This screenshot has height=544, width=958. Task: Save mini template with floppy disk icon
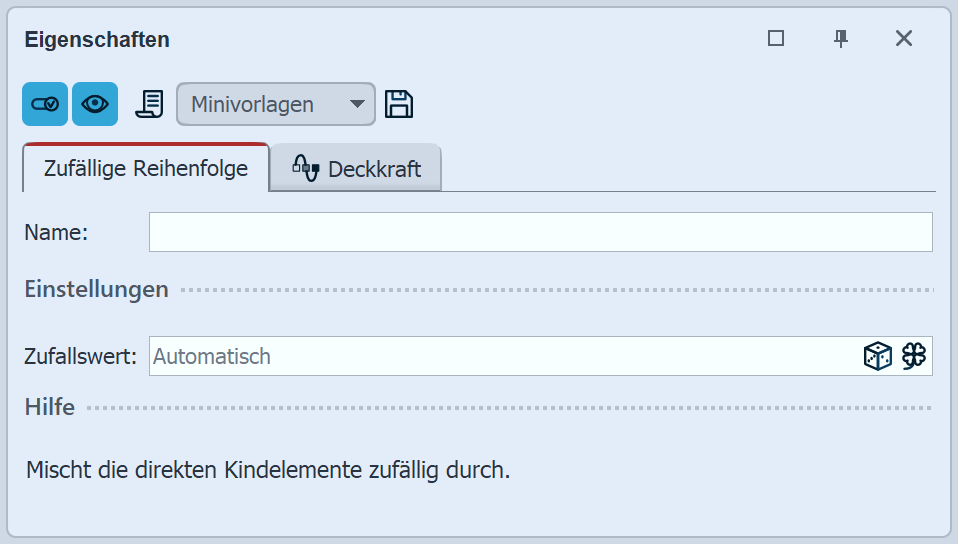[x=399, y=104]
